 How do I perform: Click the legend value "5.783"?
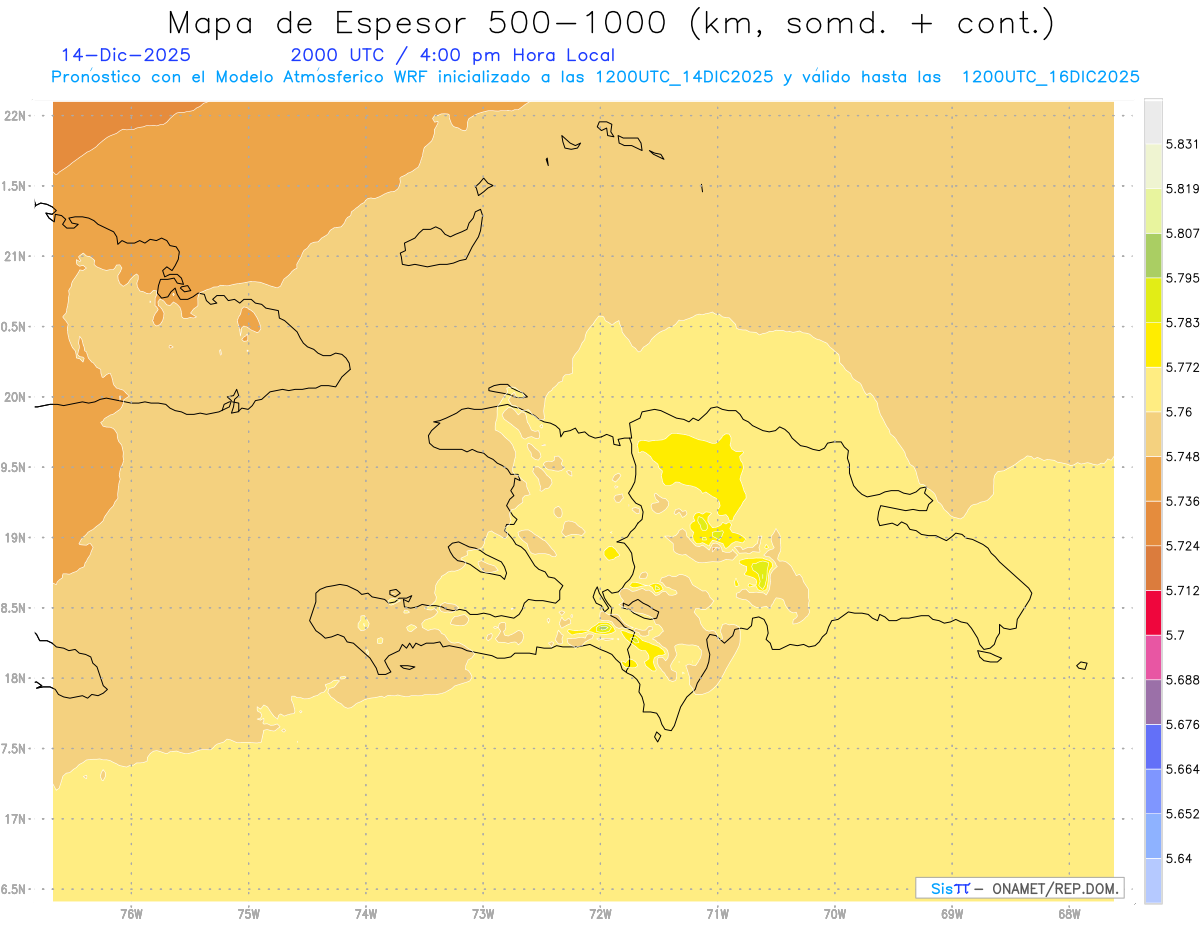pos(1183,323)
